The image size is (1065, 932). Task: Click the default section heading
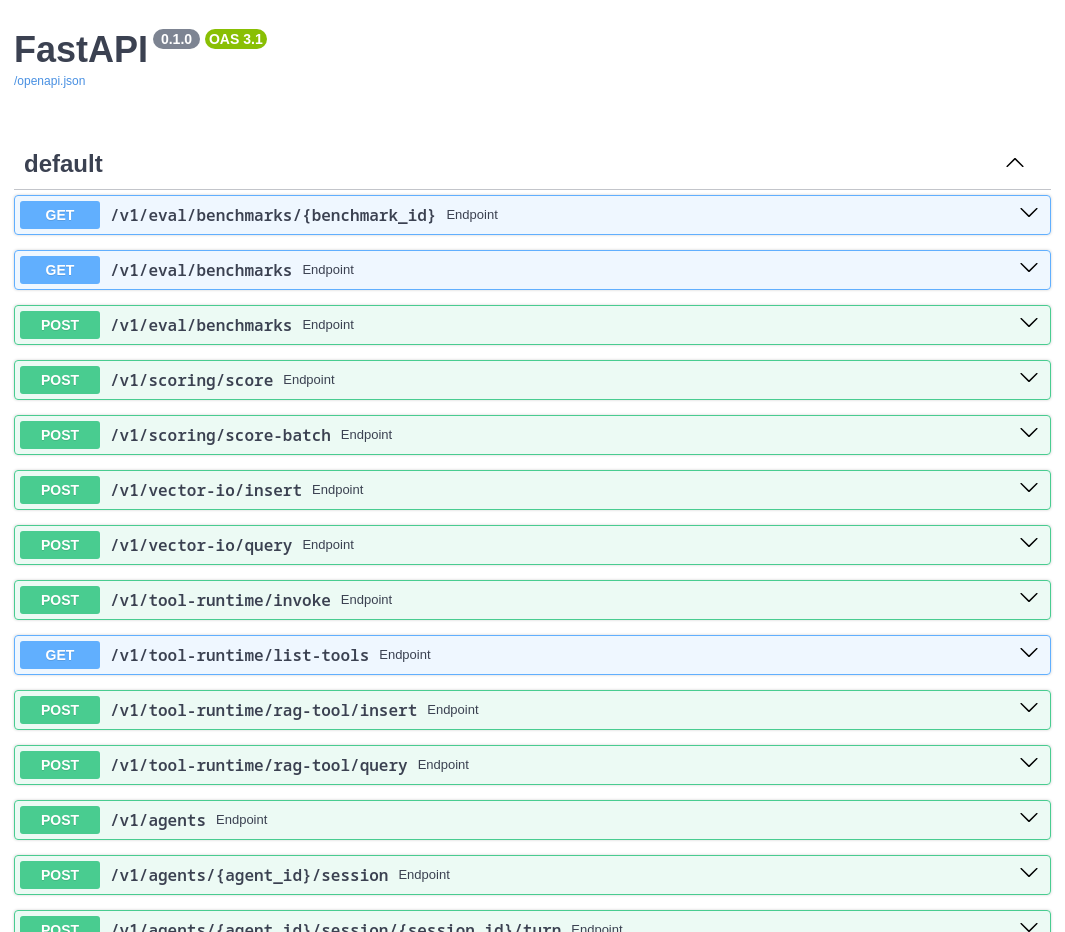point(63,164)
